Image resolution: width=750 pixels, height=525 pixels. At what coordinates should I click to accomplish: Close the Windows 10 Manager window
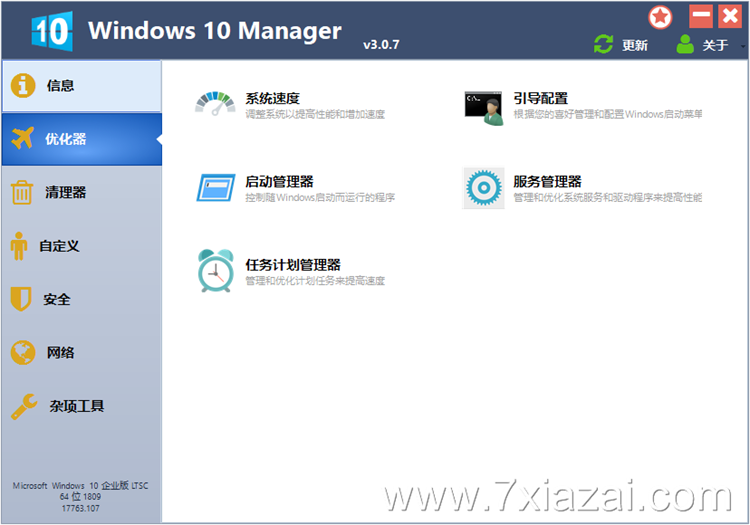tap(730, 17)
